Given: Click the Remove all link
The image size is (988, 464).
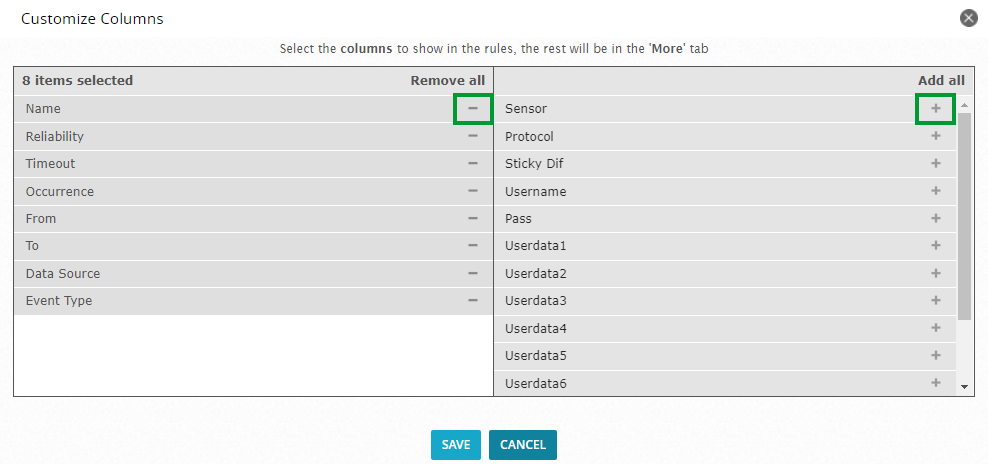Looking at the screenshot, I should pyautogui.click(x=448, y=81).
